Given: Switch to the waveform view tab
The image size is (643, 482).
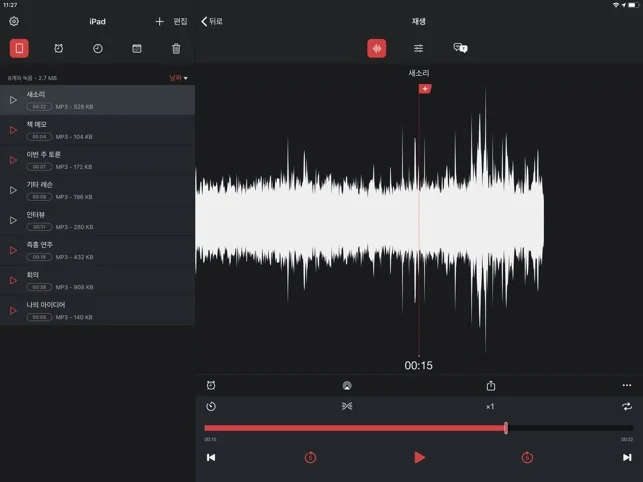Looking at the screenshot, I should tap(376, 48).
